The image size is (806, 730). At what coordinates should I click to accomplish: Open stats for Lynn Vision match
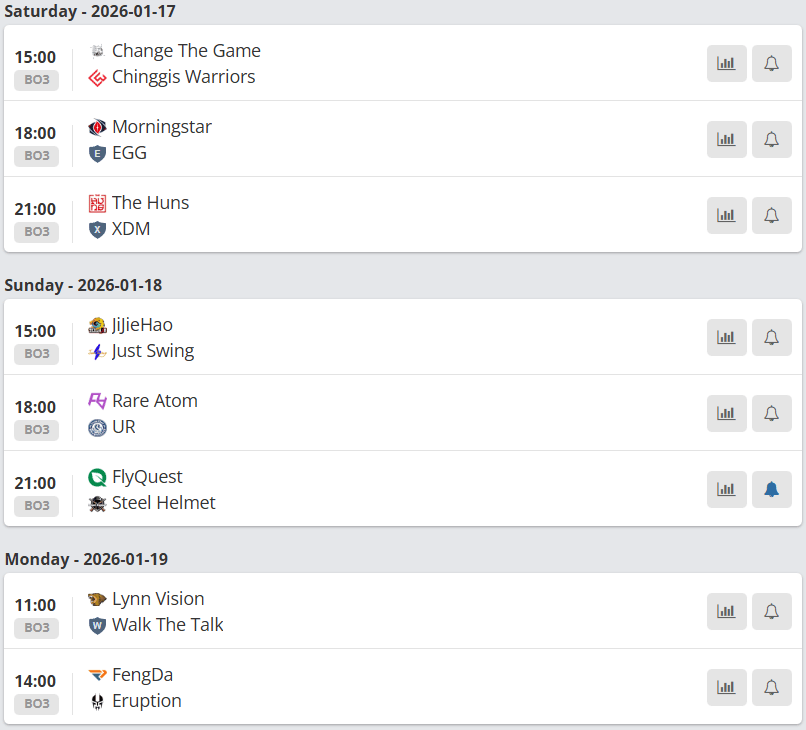click(x=726, y=611)
